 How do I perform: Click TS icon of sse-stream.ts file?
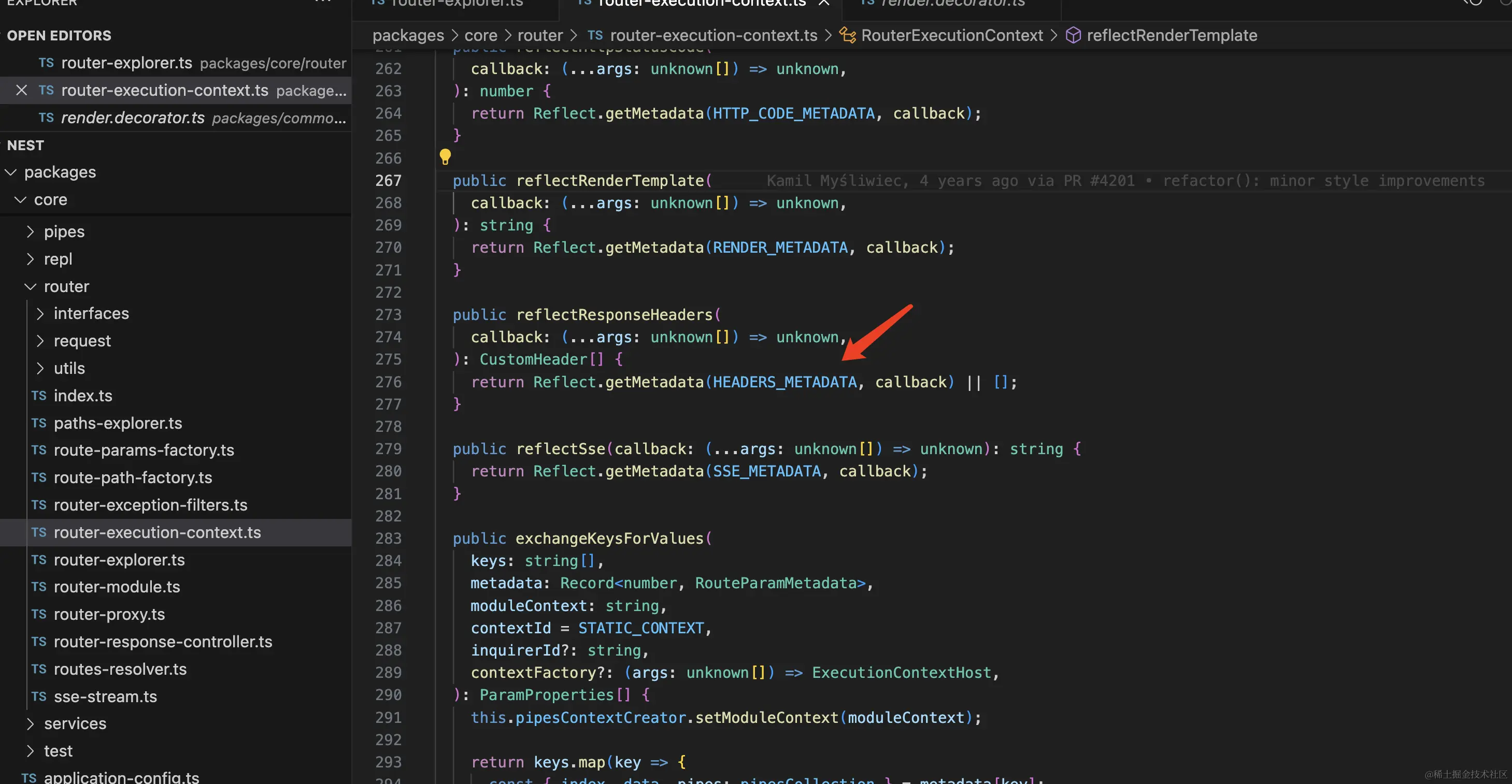(39, 696)
